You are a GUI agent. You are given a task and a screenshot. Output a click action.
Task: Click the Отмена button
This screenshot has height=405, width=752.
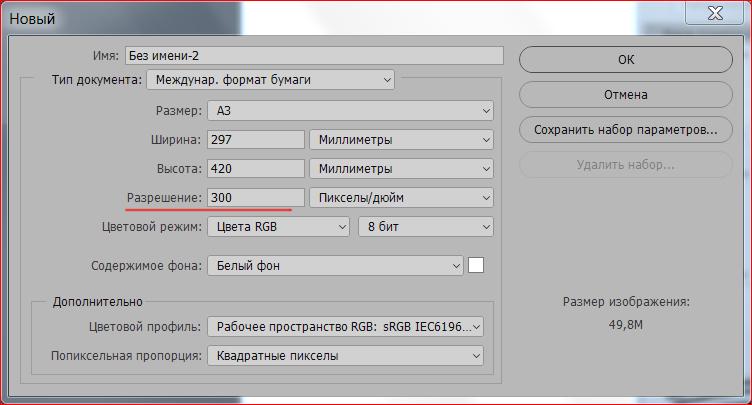(626, 95)
